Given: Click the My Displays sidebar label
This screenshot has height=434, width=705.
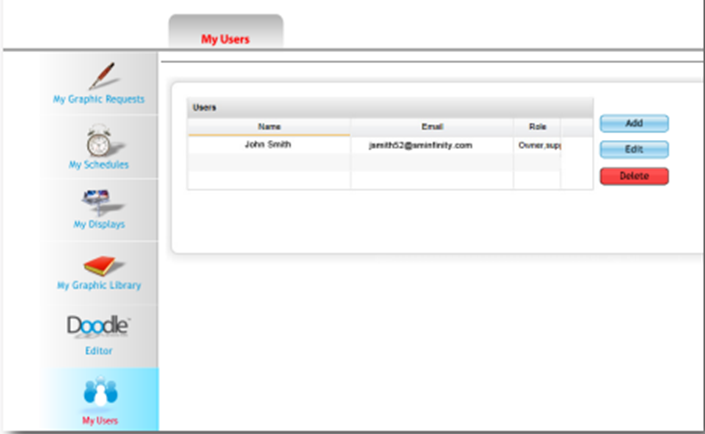Looking at the screenshot, I should (x=99, y=225).
